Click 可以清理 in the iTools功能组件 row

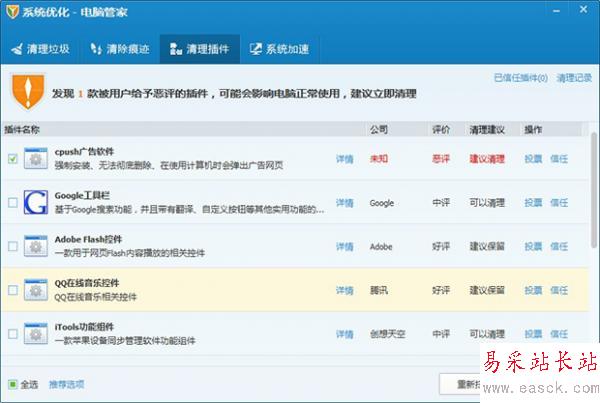click(487, 334)
